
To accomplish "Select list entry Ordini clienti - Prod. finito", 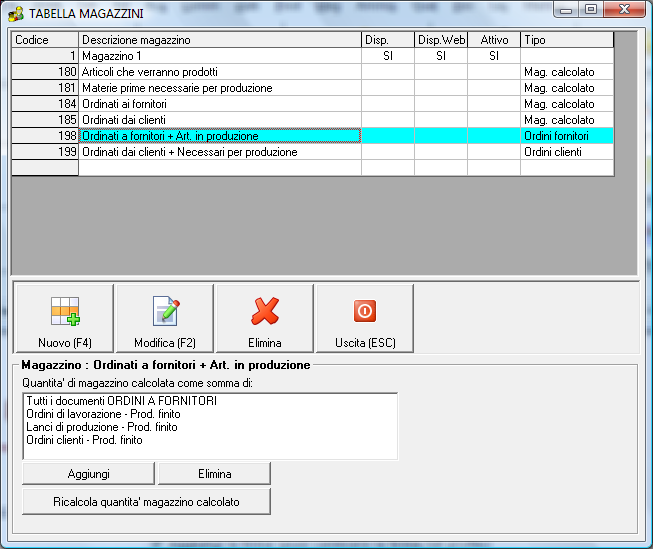I will point(84,440).
